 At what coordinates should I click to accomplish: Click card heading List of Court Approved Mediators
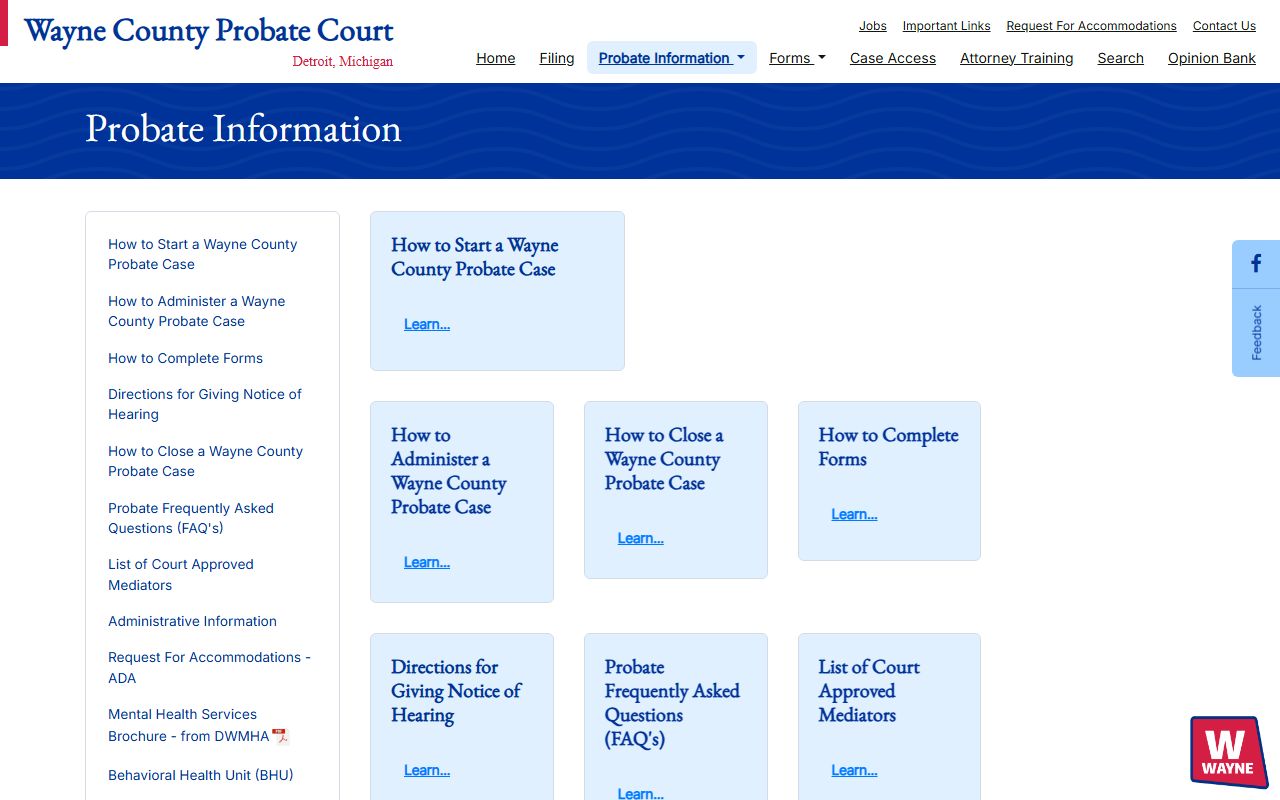[869, 691]
